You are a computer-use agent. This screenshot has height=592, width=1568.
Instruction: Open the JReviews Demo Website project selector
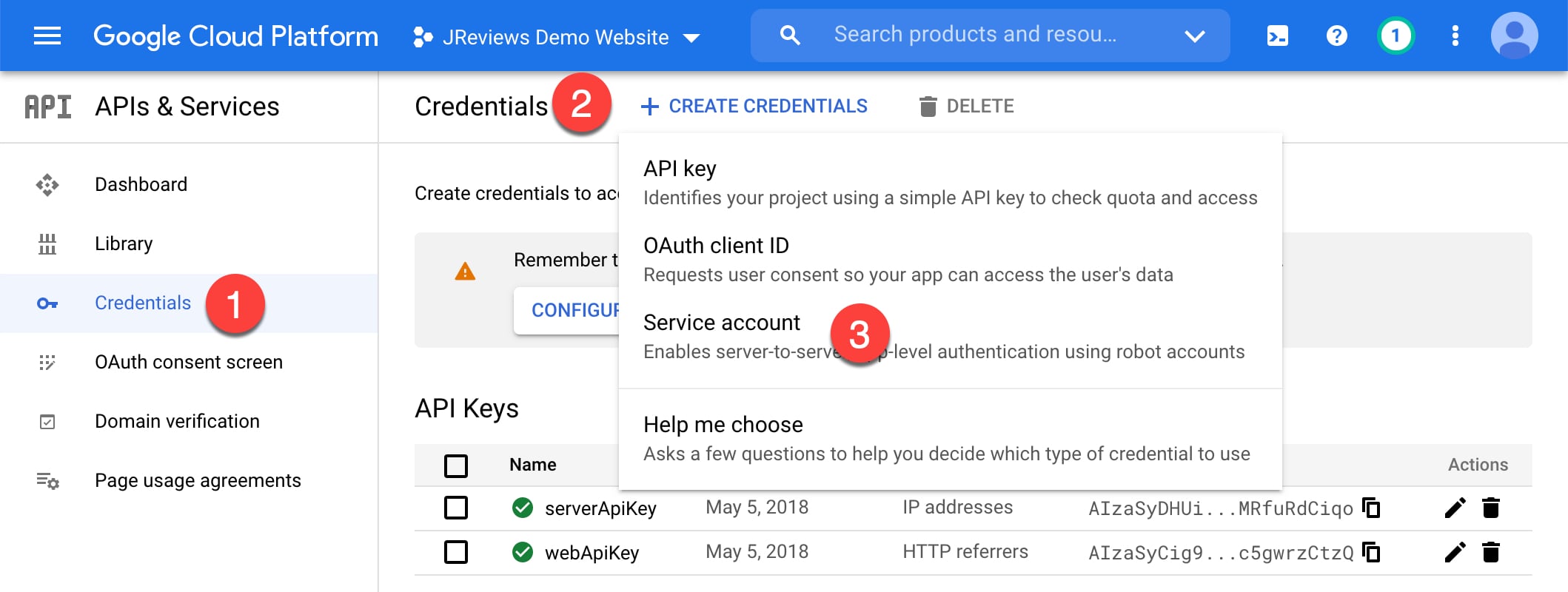(x=557, y=37)
